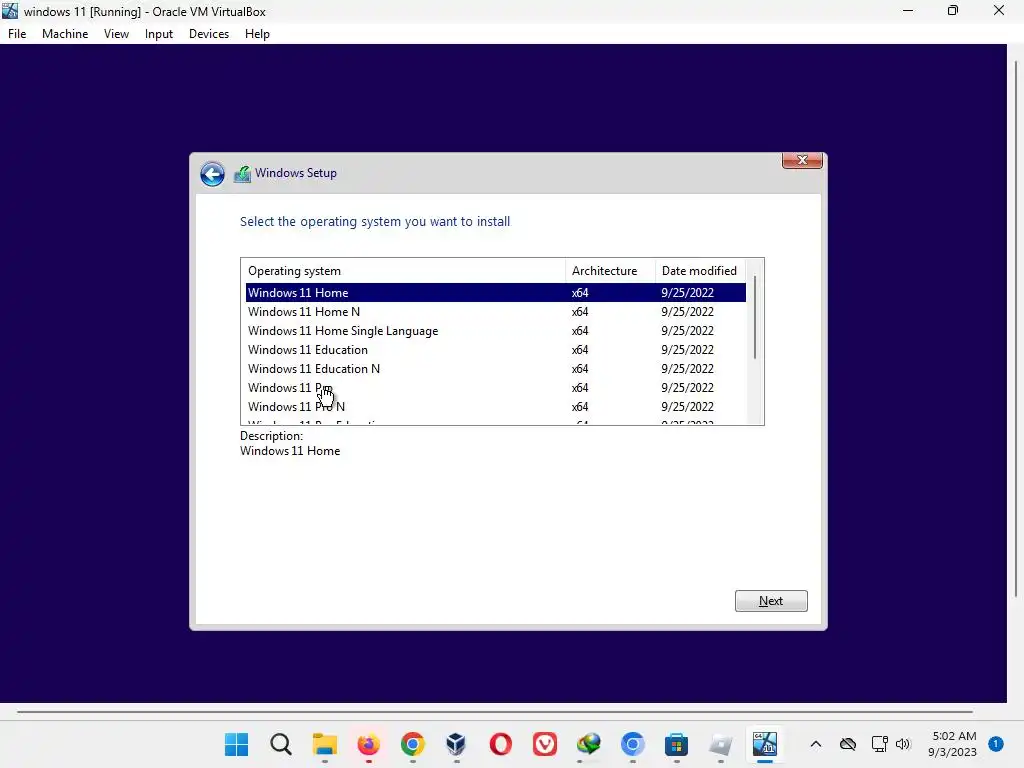Open the clock showing 5:02 AM
Screen dimensions: 1024x768
(952, 744)
